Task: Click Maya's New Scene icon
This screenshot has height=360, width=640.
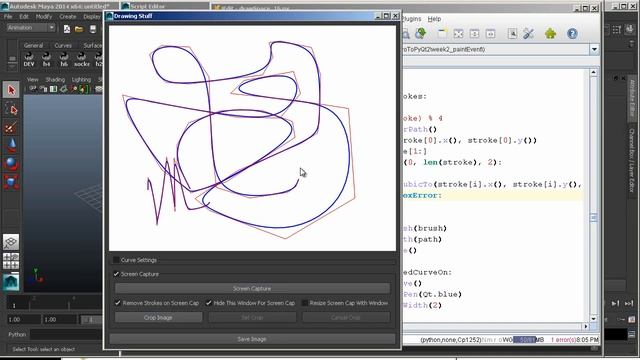Action: [x=67, y=29]
